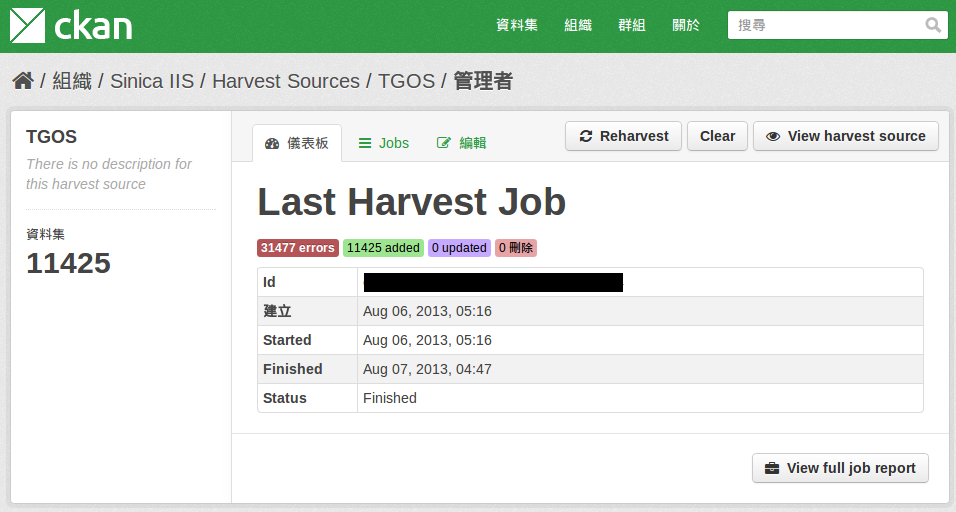
Task: Focus the 搜尋 search input field
Action: pos(825,26)
